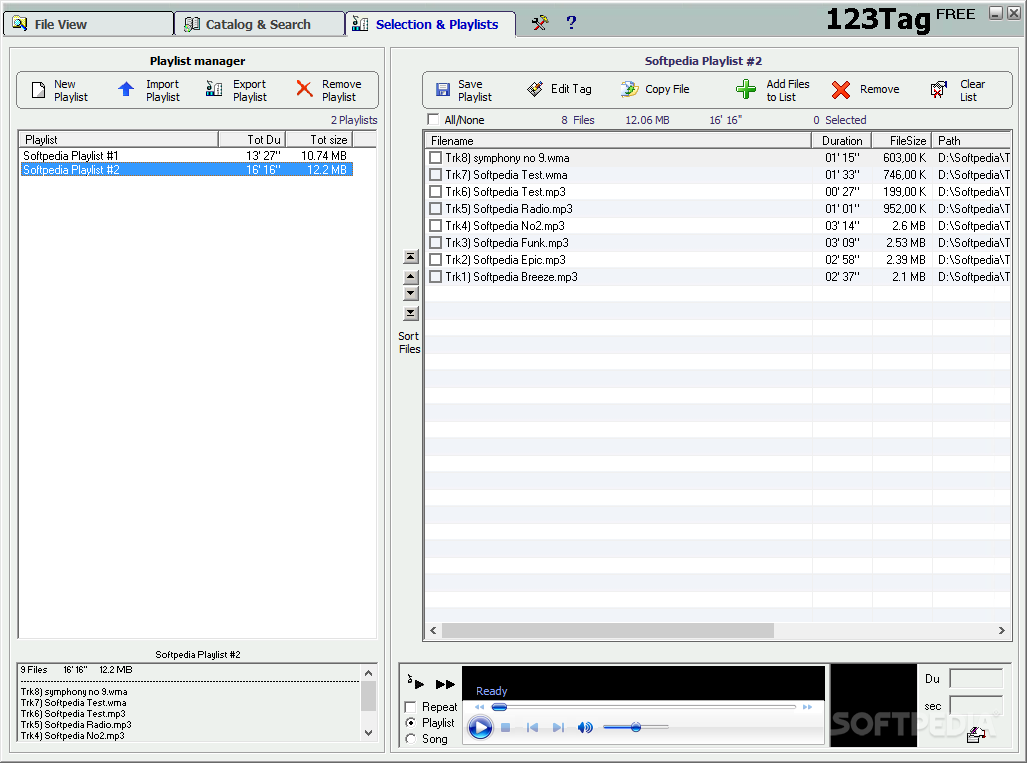The width and height of the screenshot is (1027, 763).
Task: Click the volume slider knob
Action: 635,727
